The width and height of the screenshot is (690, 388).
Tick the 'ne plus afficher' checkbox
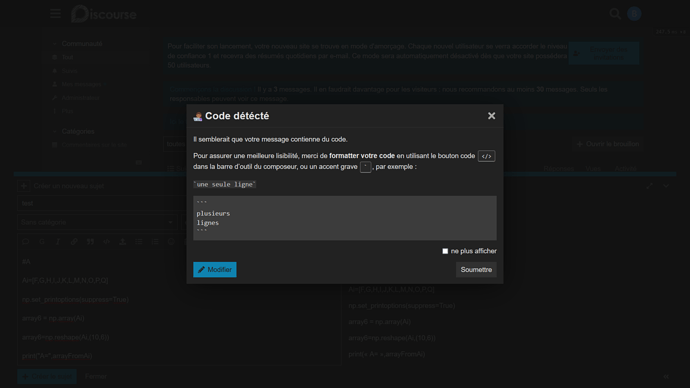(x=445, y=251)
